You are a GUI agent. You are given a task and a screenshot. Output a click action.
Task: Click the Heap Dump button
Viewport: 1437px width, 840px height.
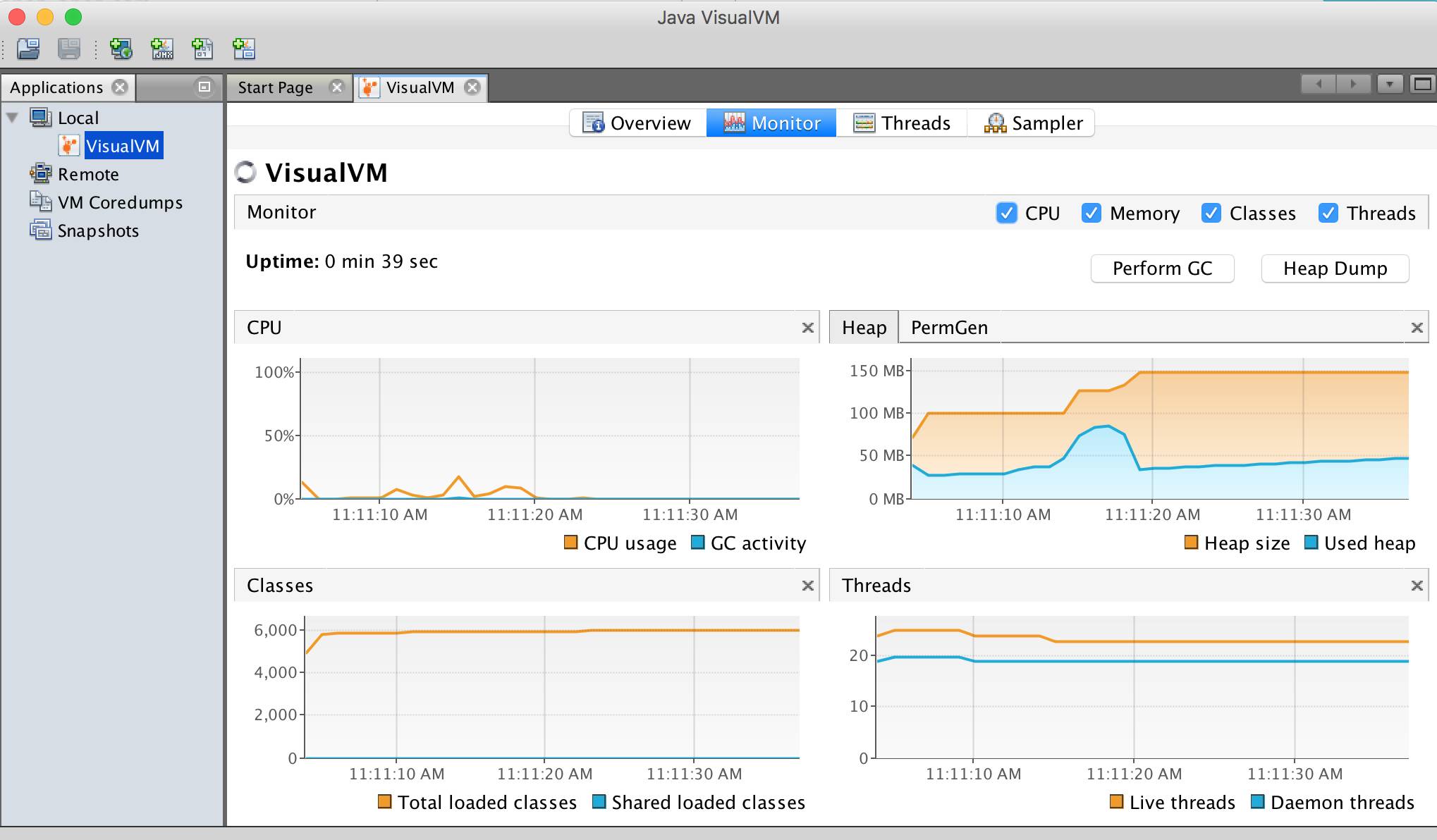click(x=1334, y=268)
